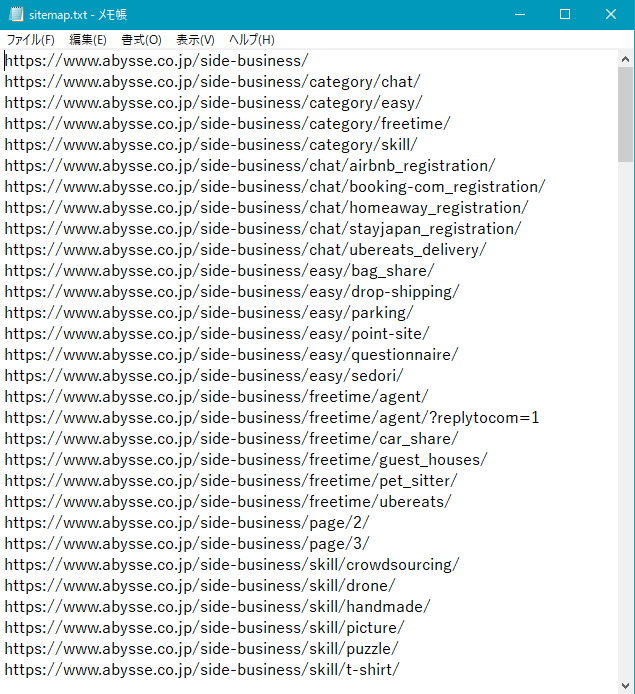635x694 pixels.
Task: Click the line ending in chat/airbnb_registration/
Action: tap(250, 166)
